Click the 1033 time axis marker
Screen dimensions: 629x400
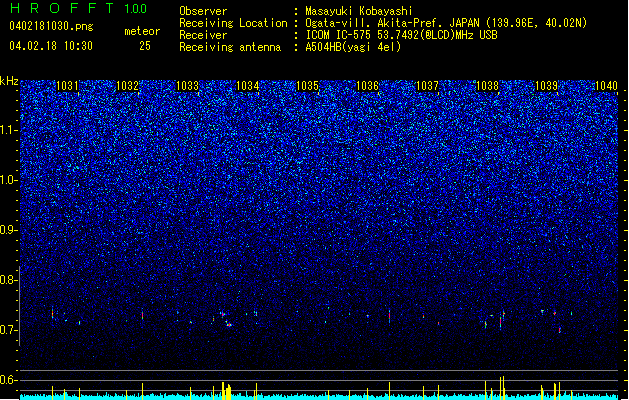(x=187, y=86)
